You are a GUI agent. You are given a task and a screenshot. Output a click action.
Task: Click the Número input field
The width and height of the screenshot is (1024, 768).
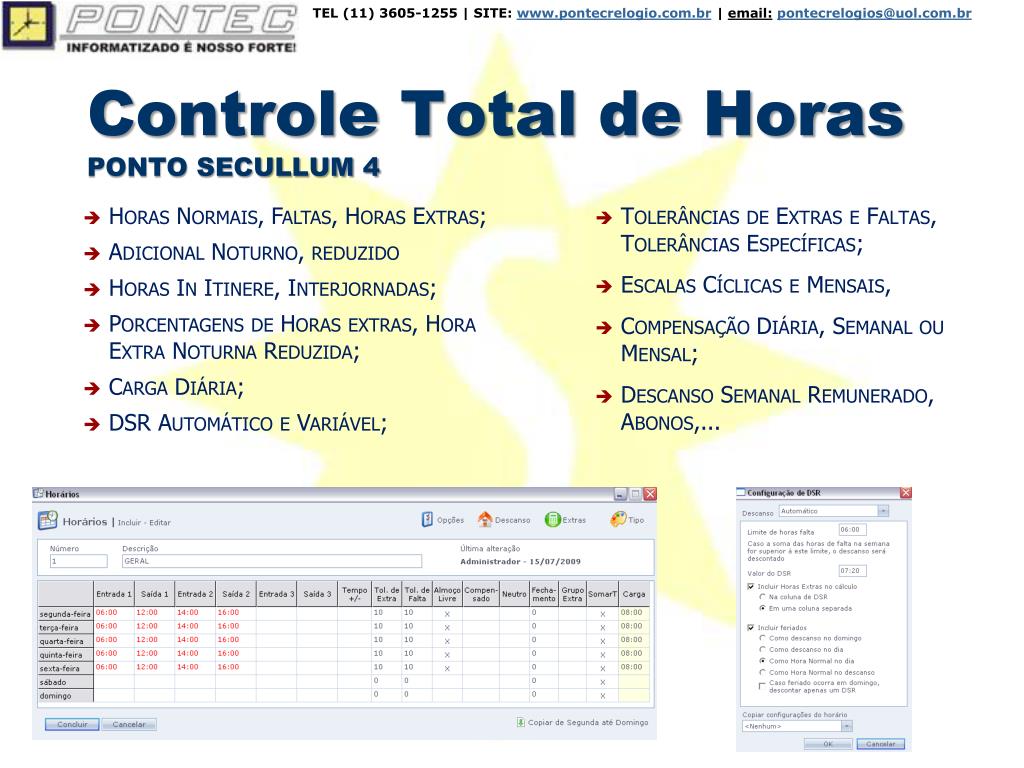point(78,561)
